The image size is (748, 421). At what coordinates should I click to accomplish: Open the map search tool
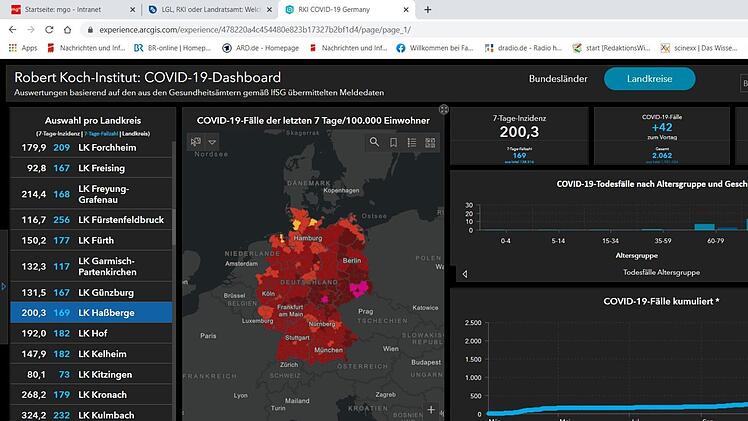click(374, 142)
